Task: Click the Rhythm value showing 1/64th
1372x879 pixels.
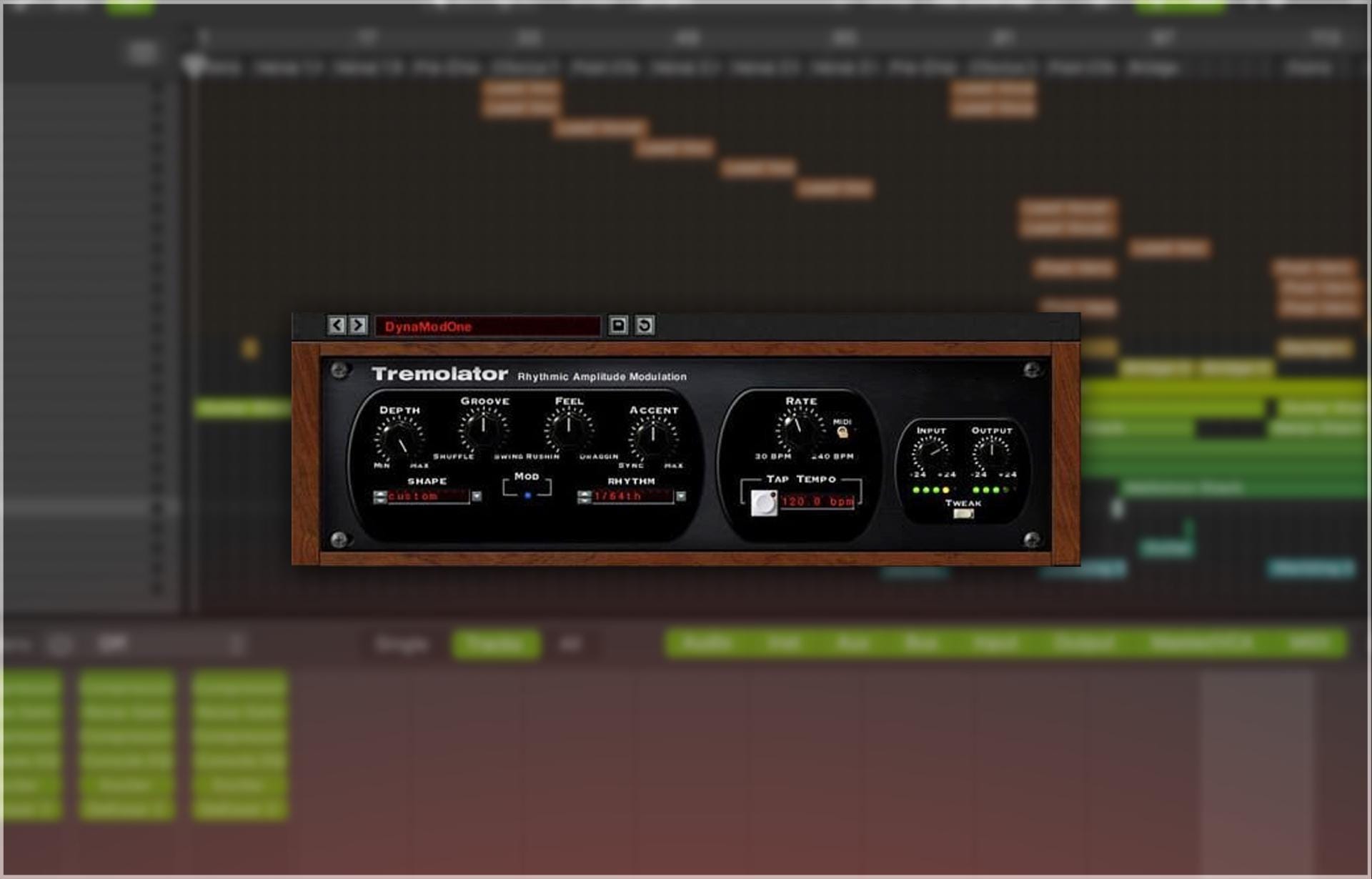Action: click(x=632, y=497)
